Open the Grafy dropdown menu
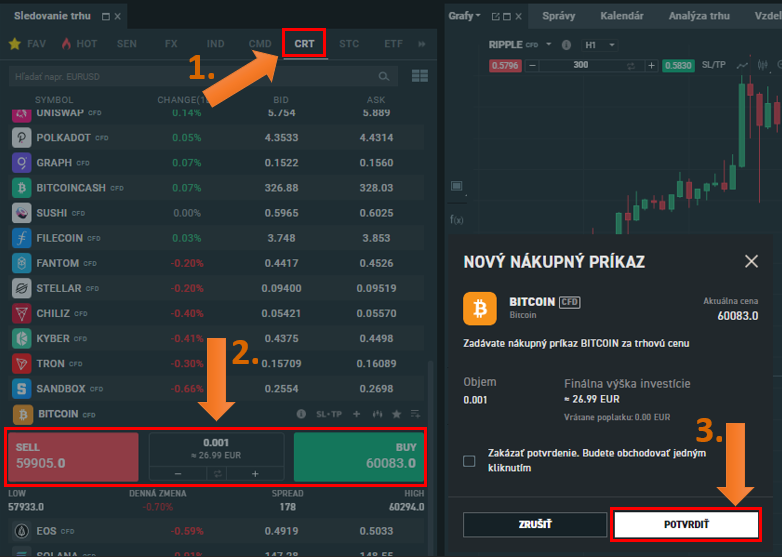 [464, 16]
